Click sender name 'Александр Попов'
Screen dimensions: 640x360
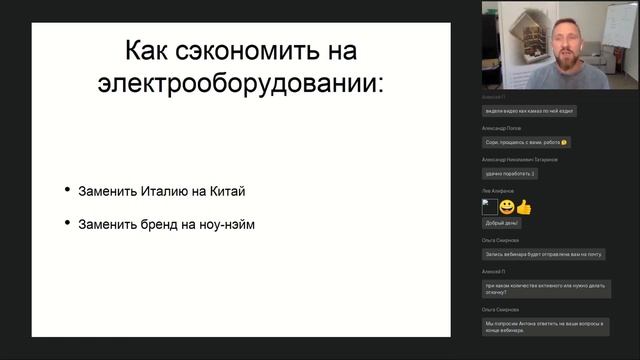point(501,128)
